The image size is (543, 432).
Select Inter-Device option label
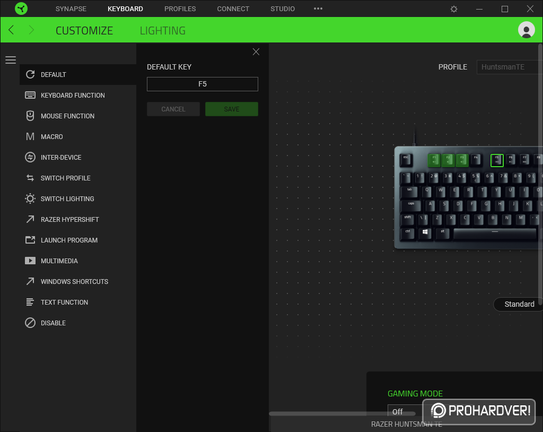click(x=61, y=158)
